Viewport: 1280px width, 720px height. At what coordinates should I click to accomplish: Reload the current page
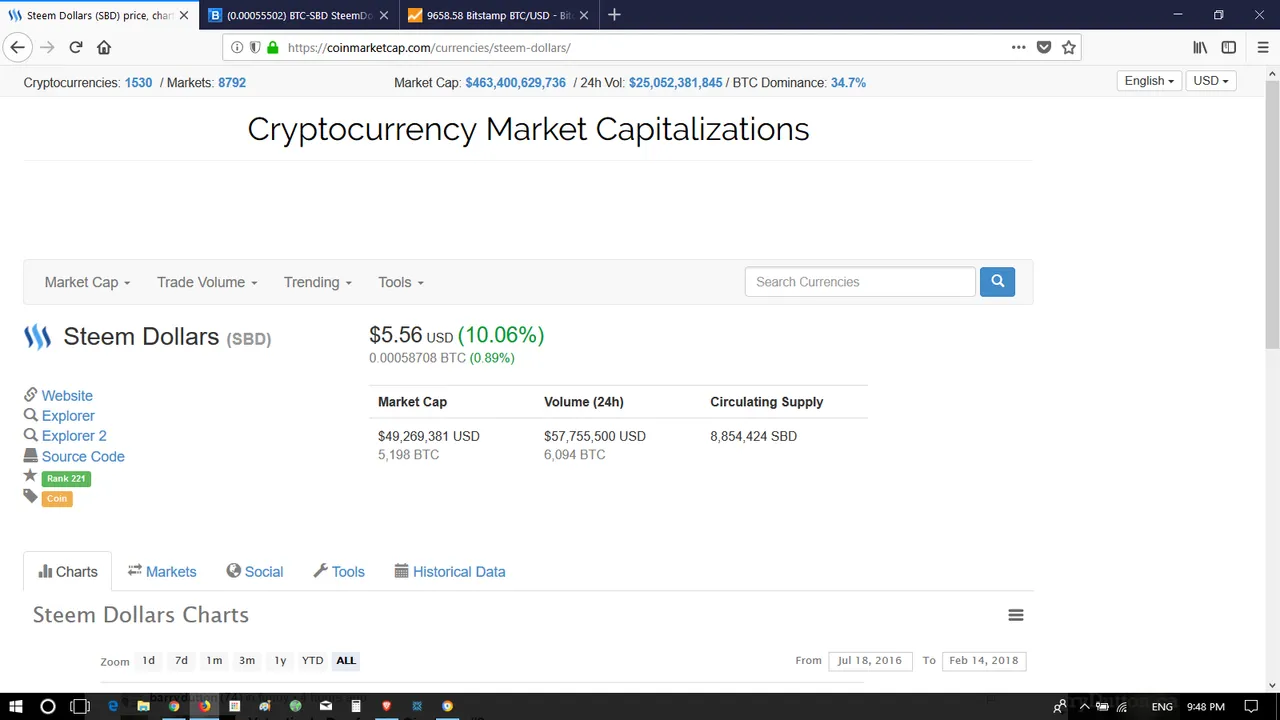76,47
